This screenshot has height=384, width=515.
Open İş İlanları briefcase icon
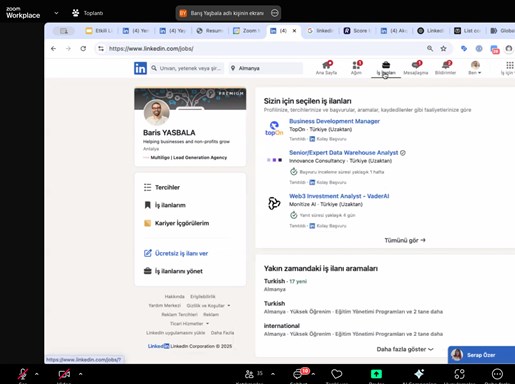386,68
